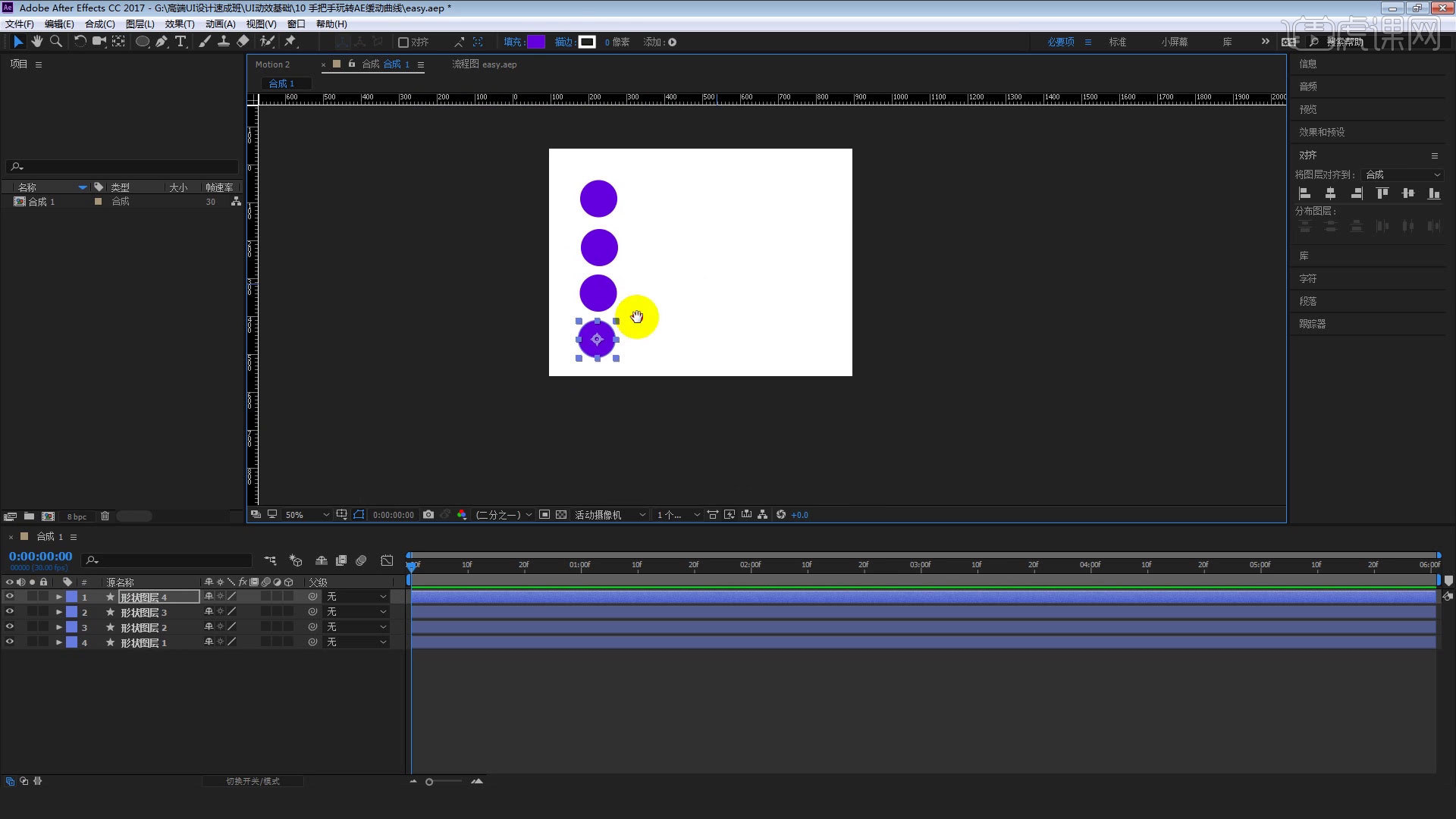The width and height of the screenshot is (1456, 819).
Task: Delete selected project item trash icon
Action: tap(105, 516)
